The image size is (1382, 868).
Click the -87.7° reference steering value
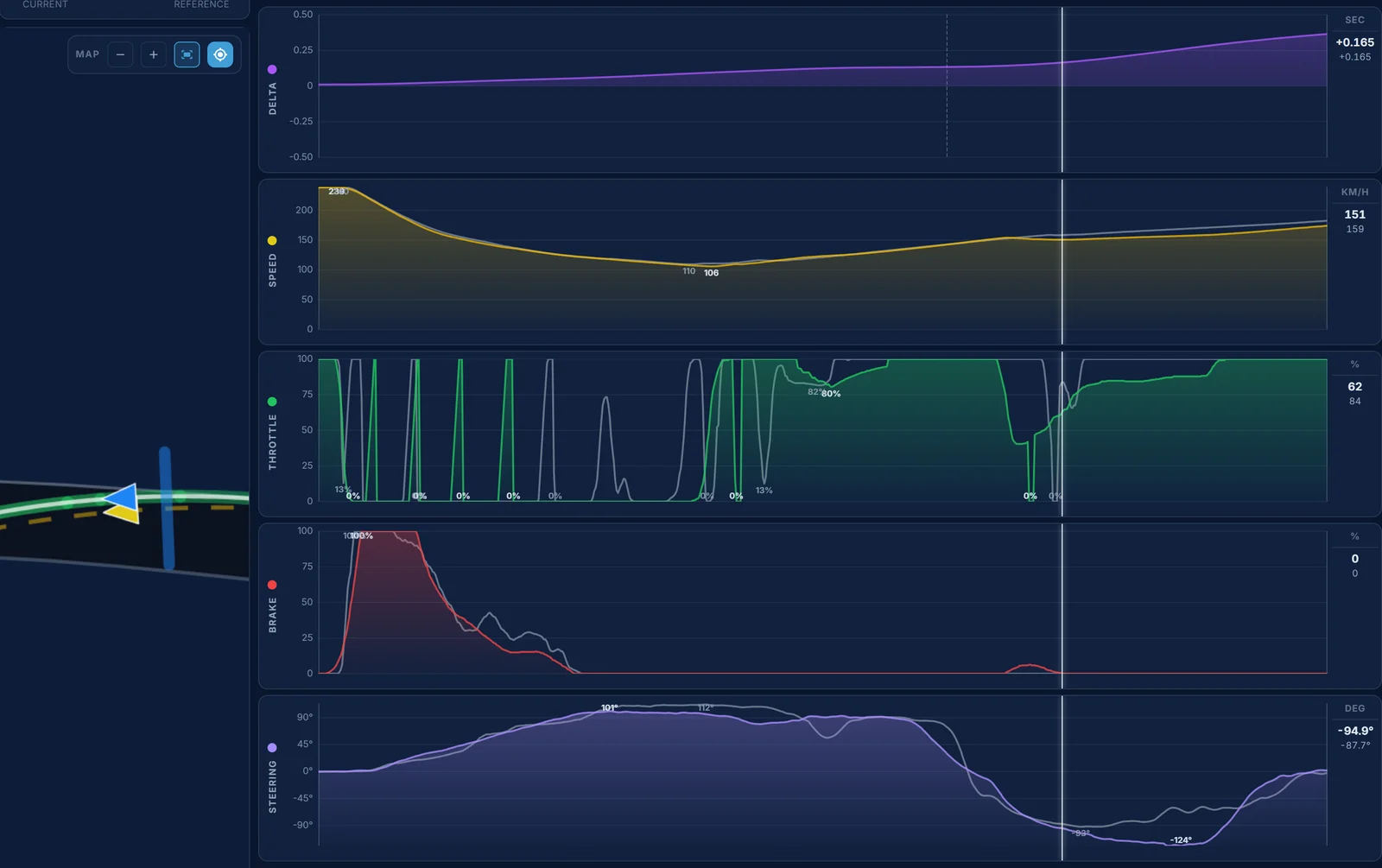(x=1355, y=745)
